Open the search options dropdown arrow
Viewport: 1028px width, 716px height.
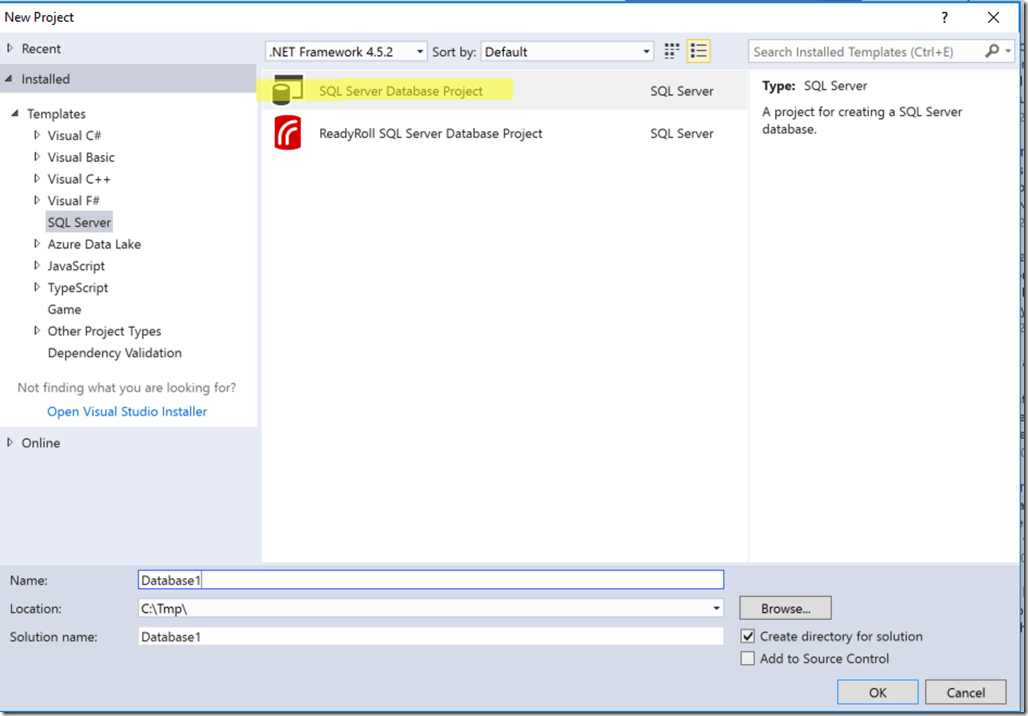pyautogui.click(x=1008, y=51)
